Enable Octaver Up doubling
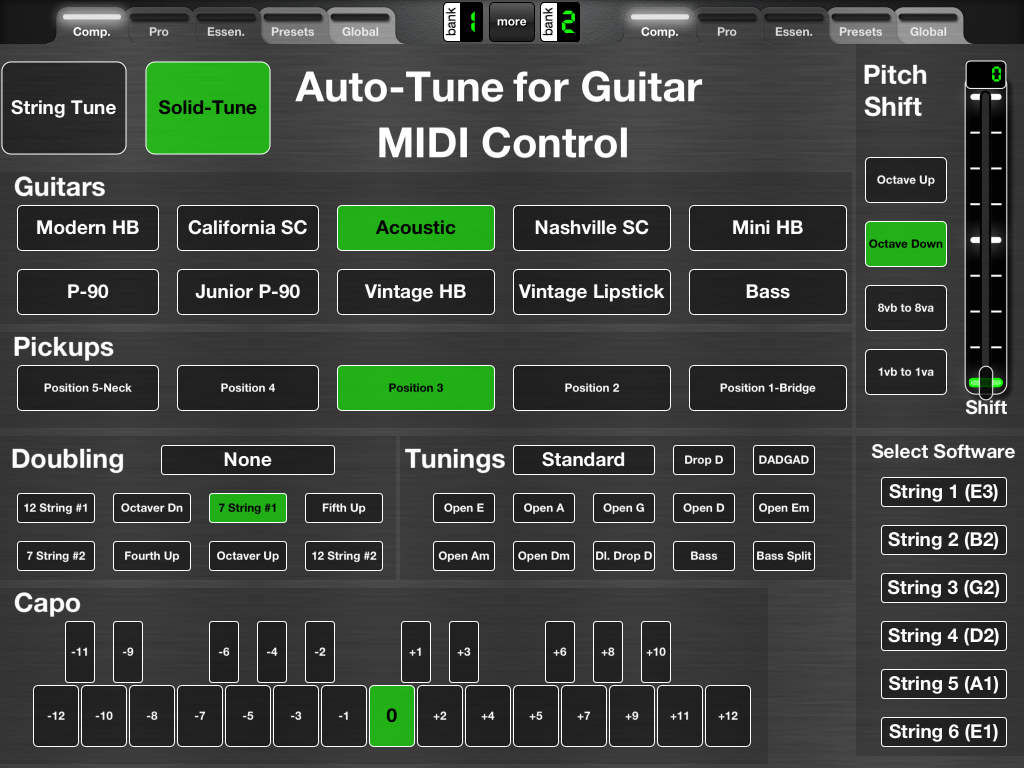Image resolution: width=1024 pixels, height=768 pixels. (x=248, y=556)
